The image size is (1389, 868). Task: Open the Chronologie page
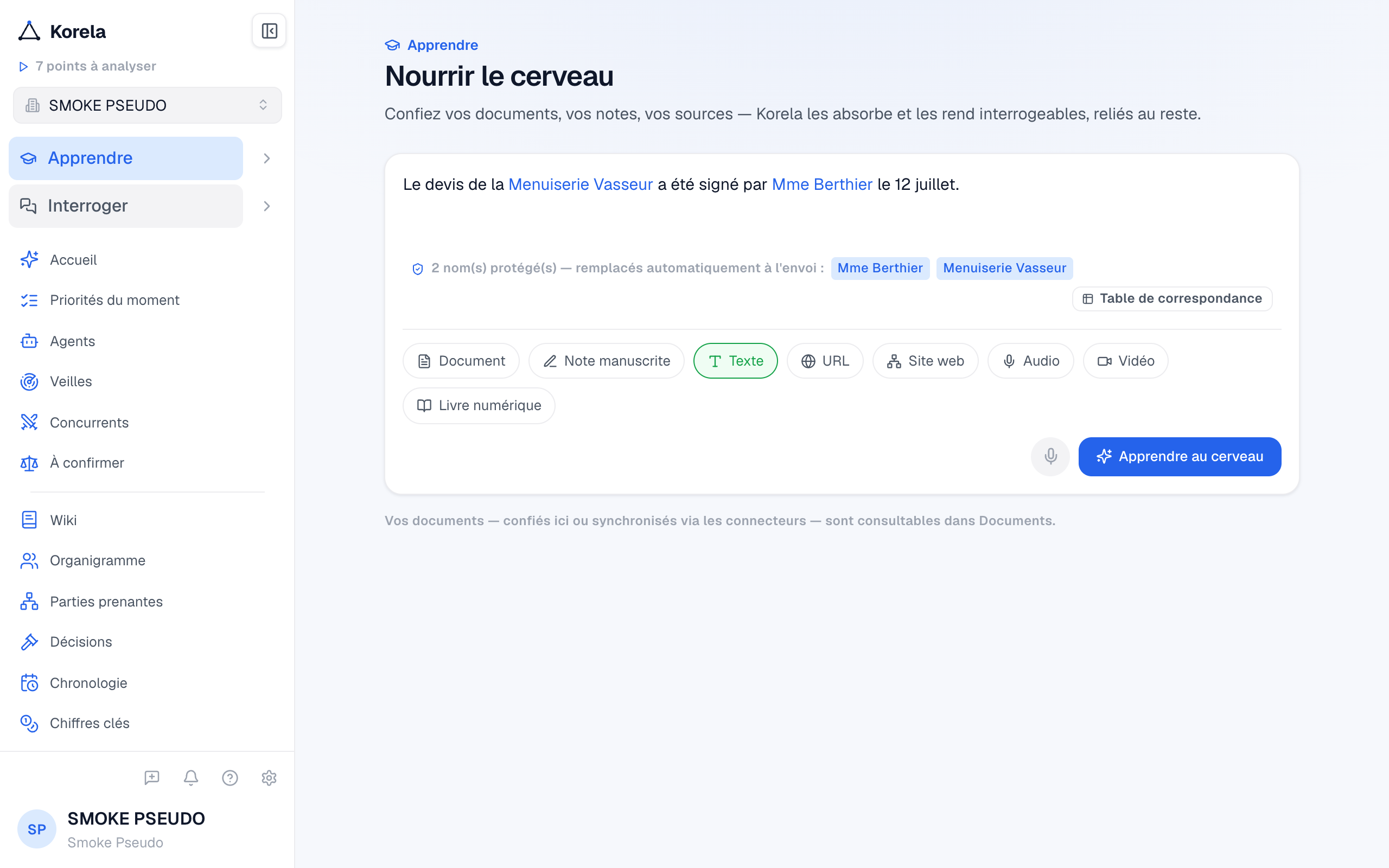pos(88,682)
